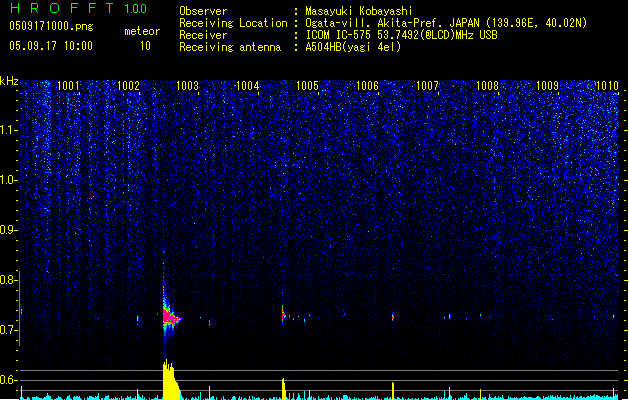Click the 0.8 frequency axis label
Image resolution: width=629 pixels, height=400 pixels.
[8, 280]
